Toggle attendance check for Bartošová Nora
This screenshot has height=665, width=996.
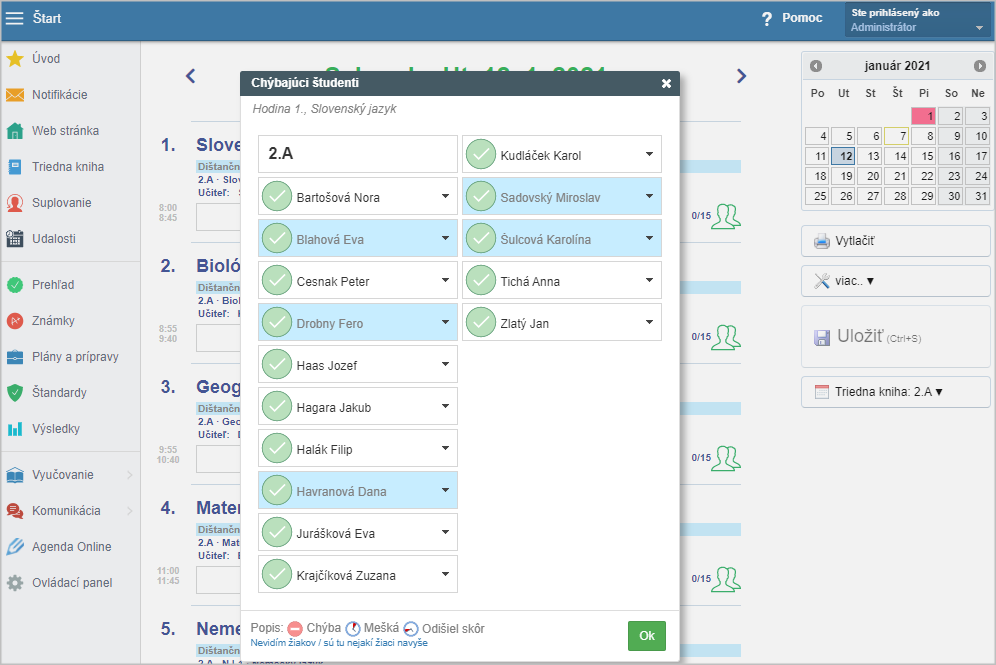(277, 196)
